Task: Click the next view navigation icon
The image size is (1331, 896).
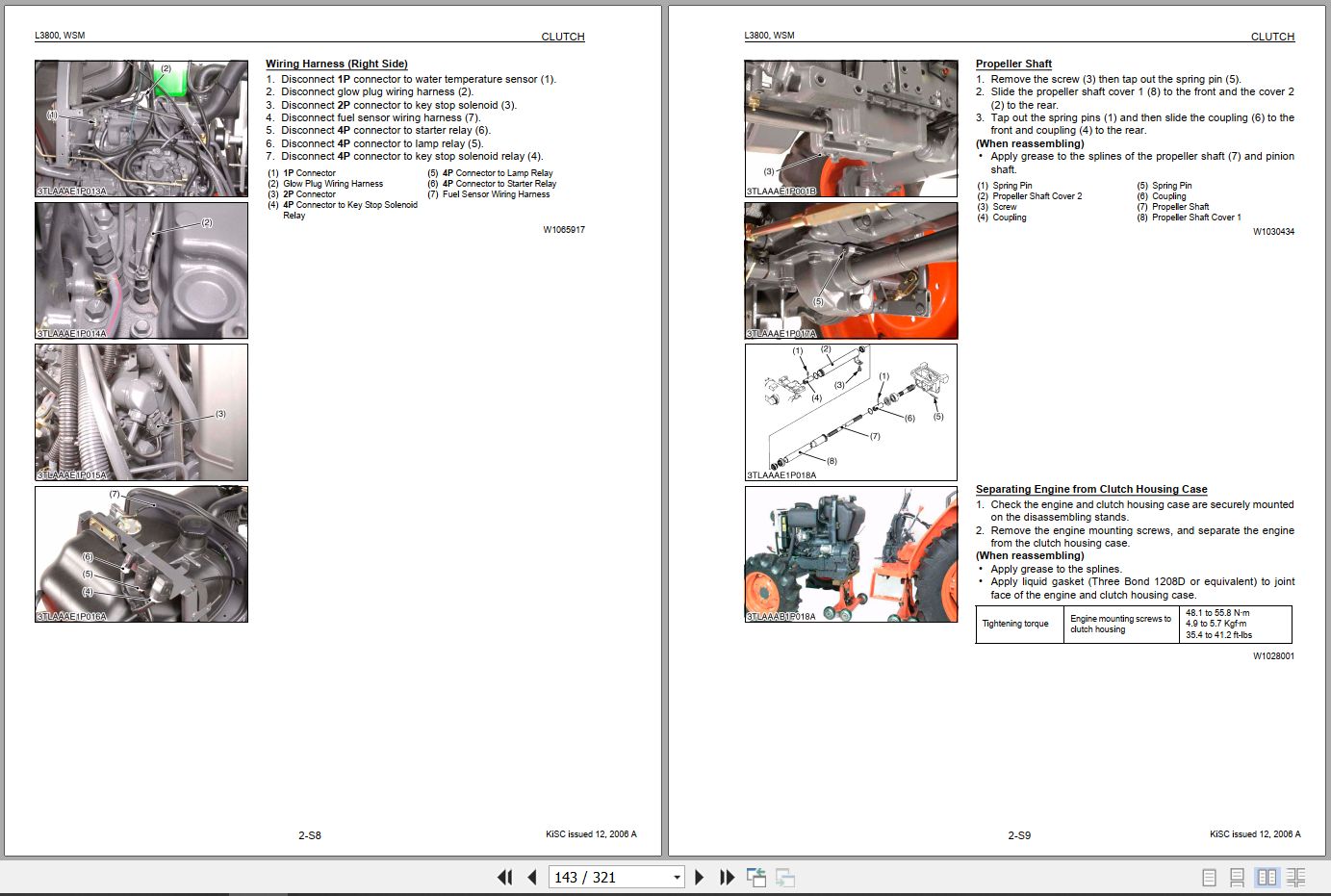Action: coord(785,877)
